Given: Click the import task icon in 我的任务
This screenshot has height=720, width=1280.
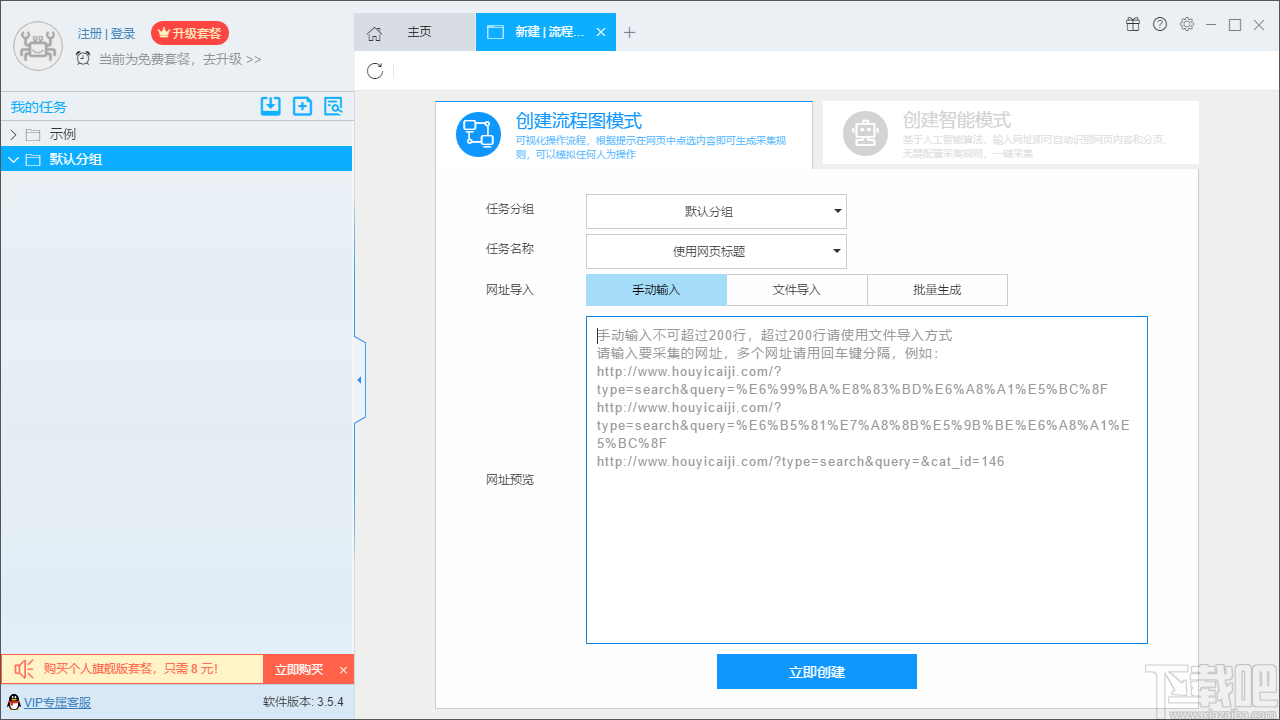Looking at the screenshot, I should (x=270, y=106).
